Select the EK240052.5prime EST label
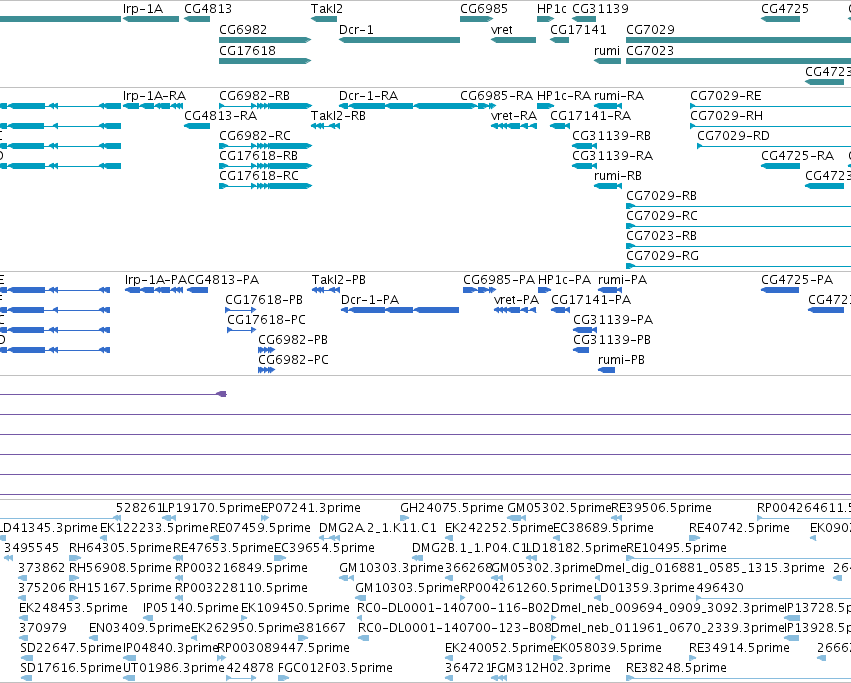Viewport: 851px width, 683px height. (x=498, y=648)
